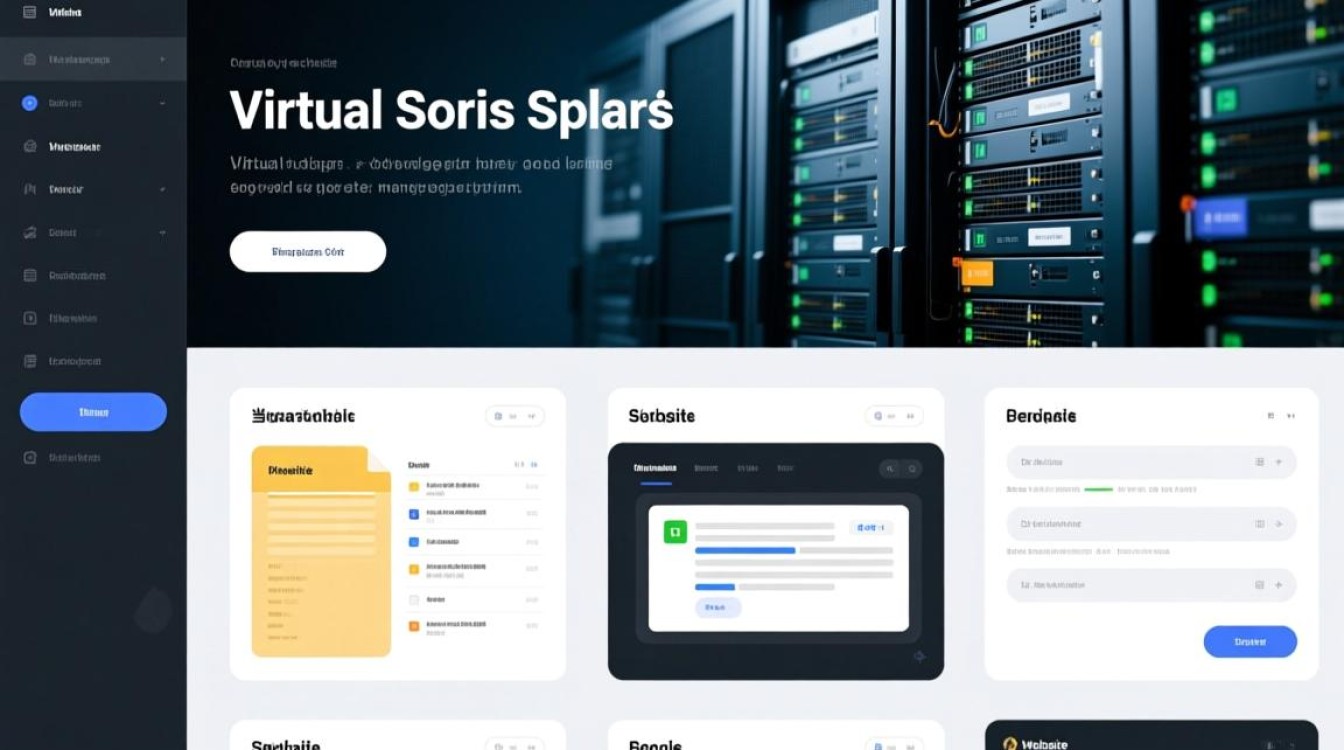
Task: Click the menu icon at the sidebar top
Action: pyautogui.click(x=29, y=13)
